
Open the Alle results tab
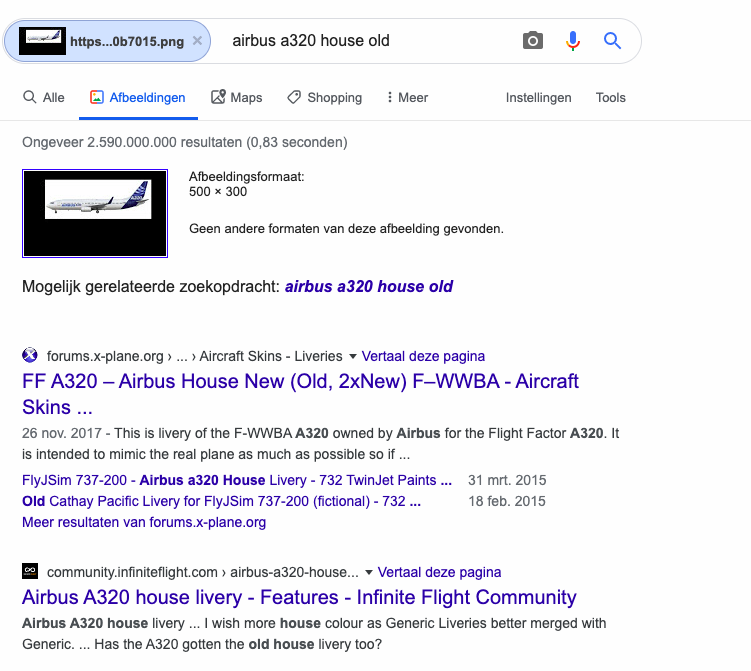[x=44, y=98]
